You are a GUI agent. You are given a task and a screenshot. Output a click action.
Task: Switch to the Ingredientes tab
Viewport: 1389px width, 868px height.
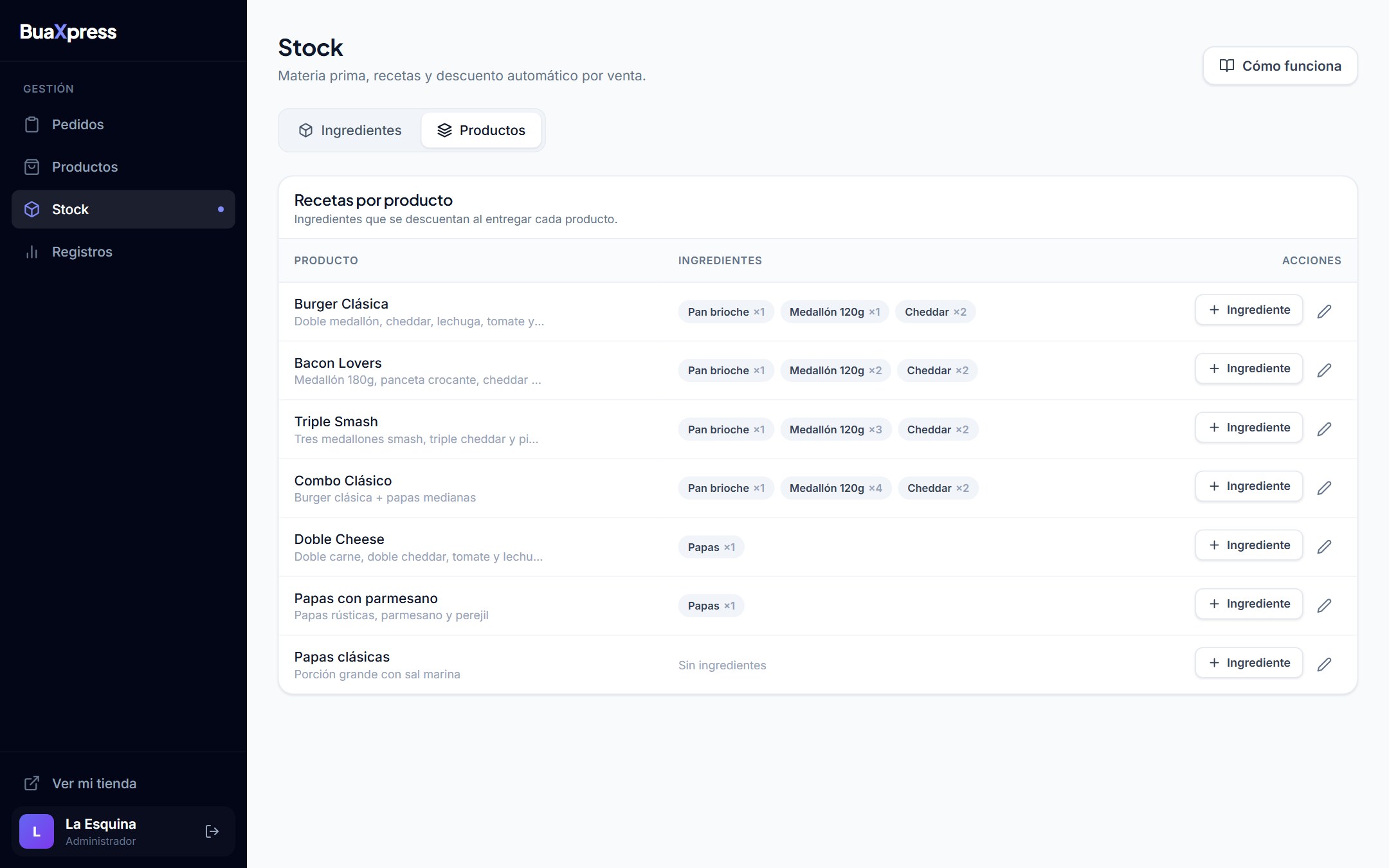click(350, 131)
